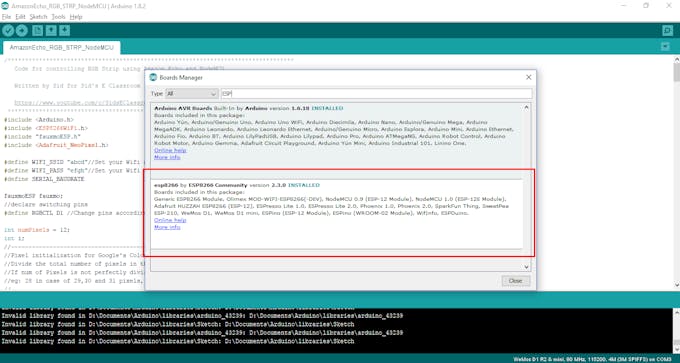Screen dimensions: 680x363
Task: Click the #include "fauxmoESP.h" code line
Action: pyautogui.click(x=42, y=137)
